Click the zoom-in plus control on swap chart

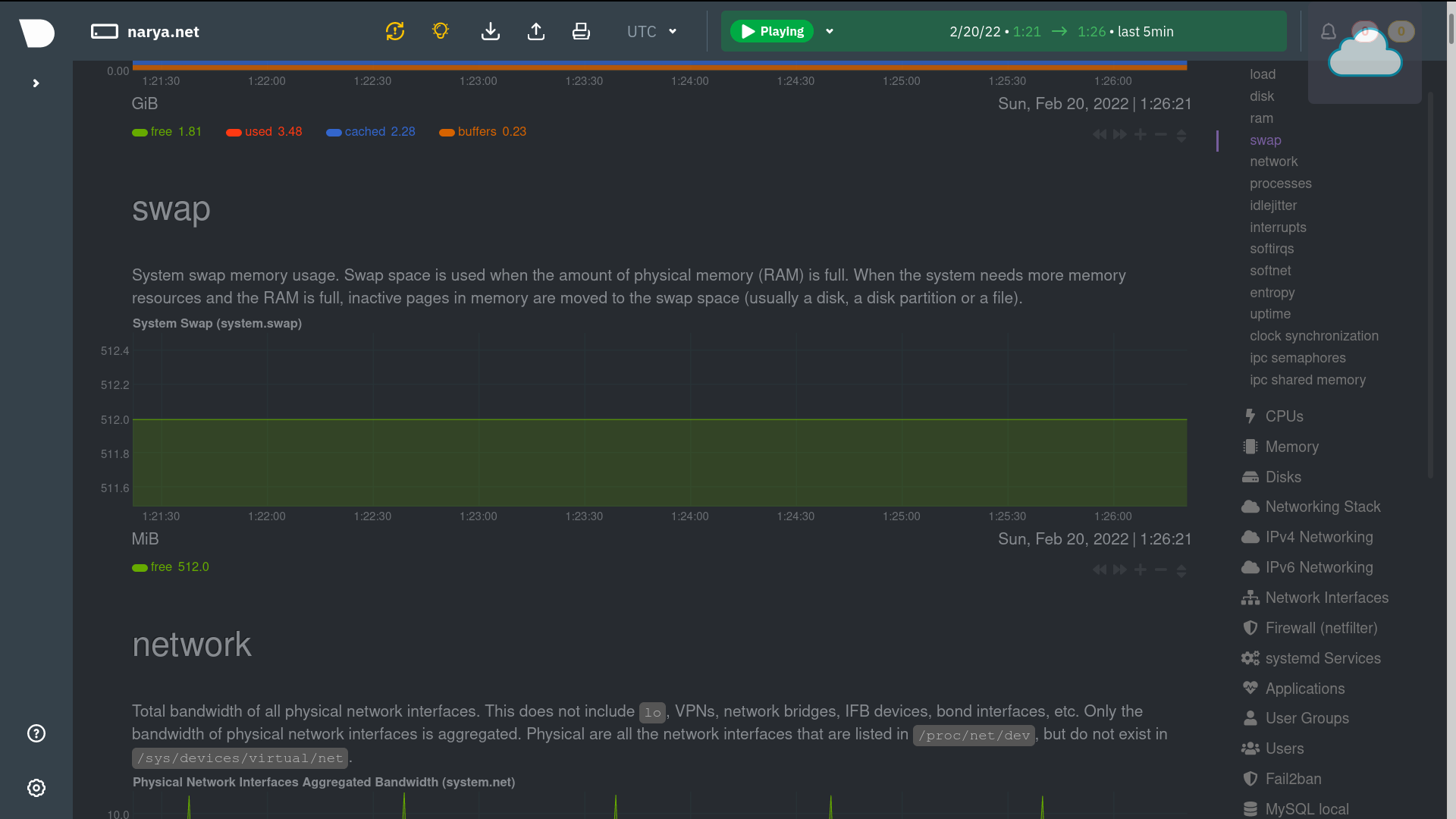(x=1140, y=570)
